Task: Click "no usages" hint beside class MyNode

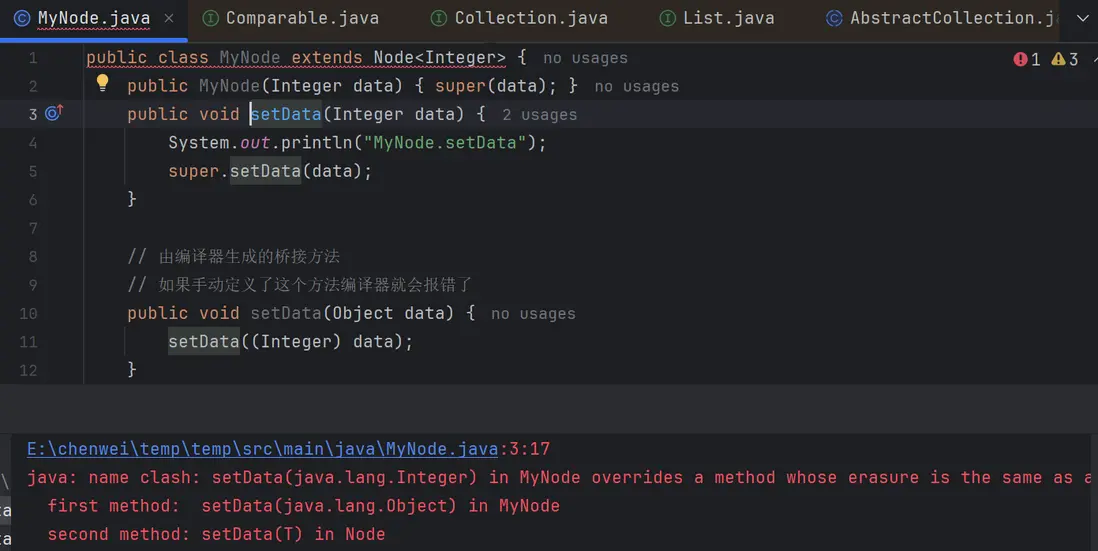Action: 585,58
